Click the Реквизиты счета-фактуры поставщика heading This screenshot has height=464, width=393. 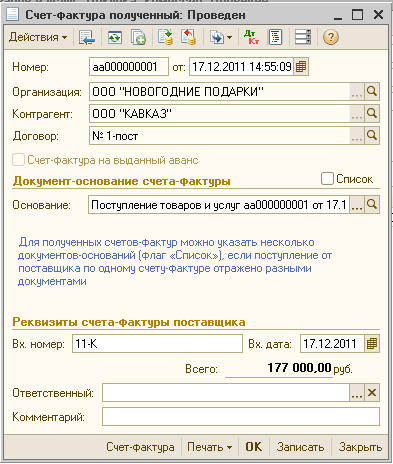(x=129, y=322)
